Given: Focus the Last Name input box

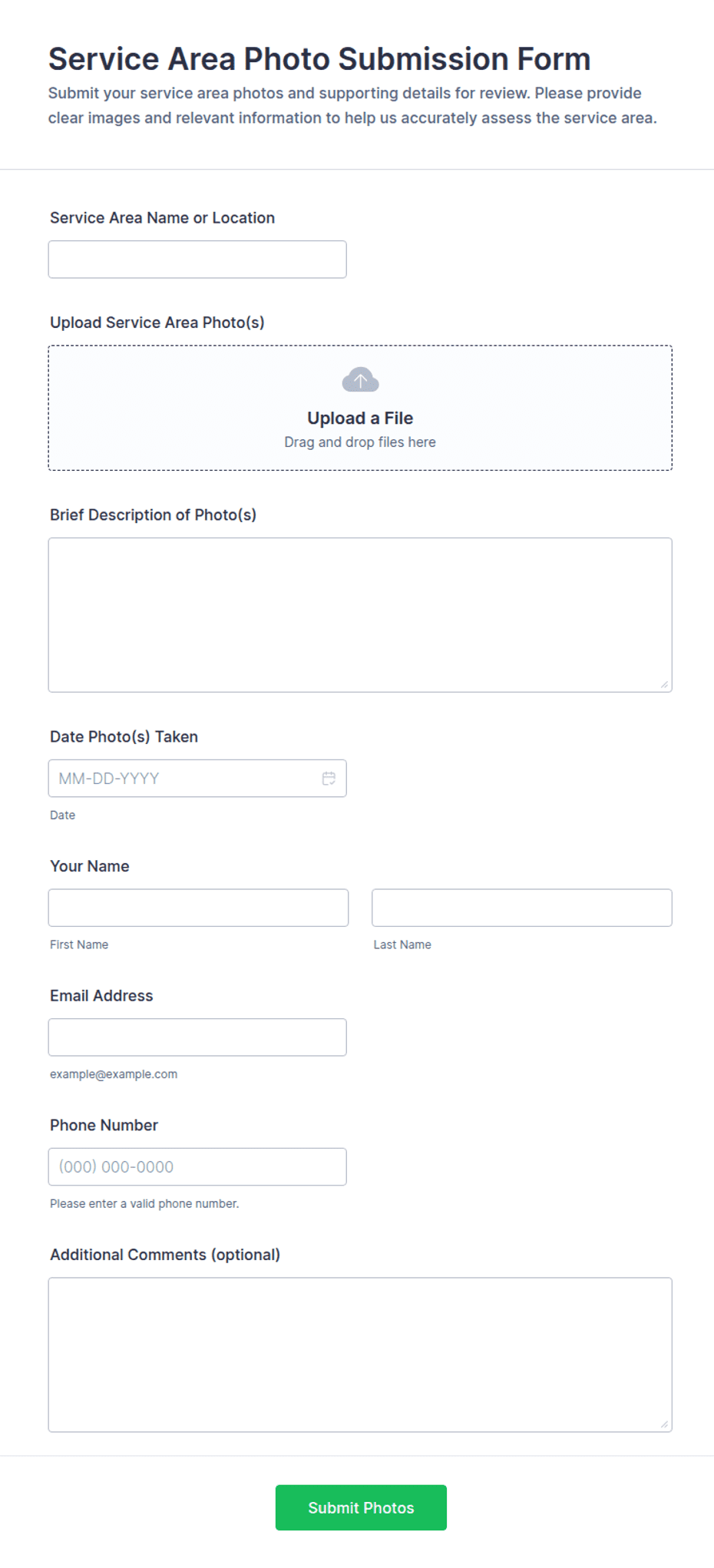Looking at the screenshot, I should pos(522,908).
